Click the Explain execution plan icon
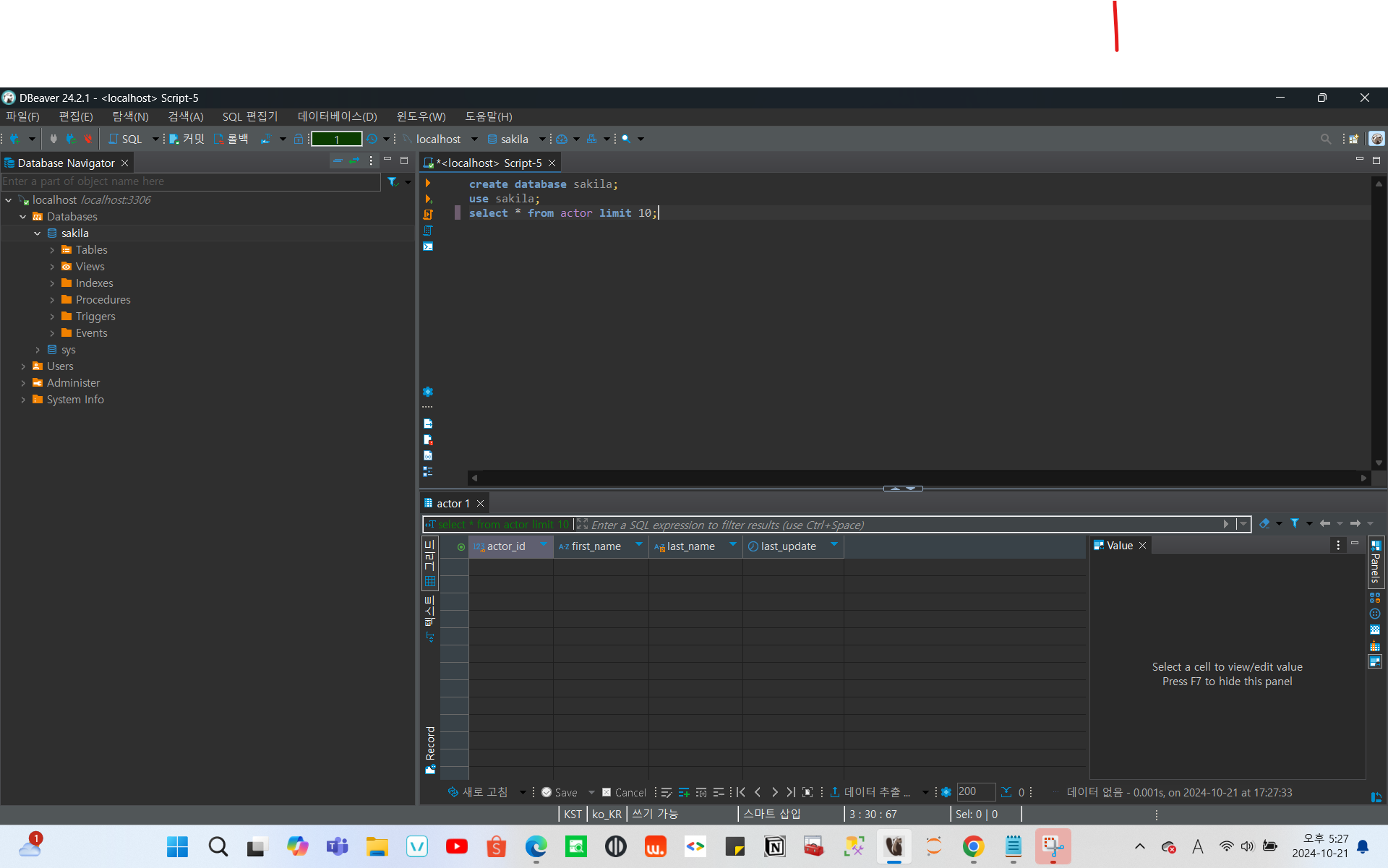 pos(428,231)
